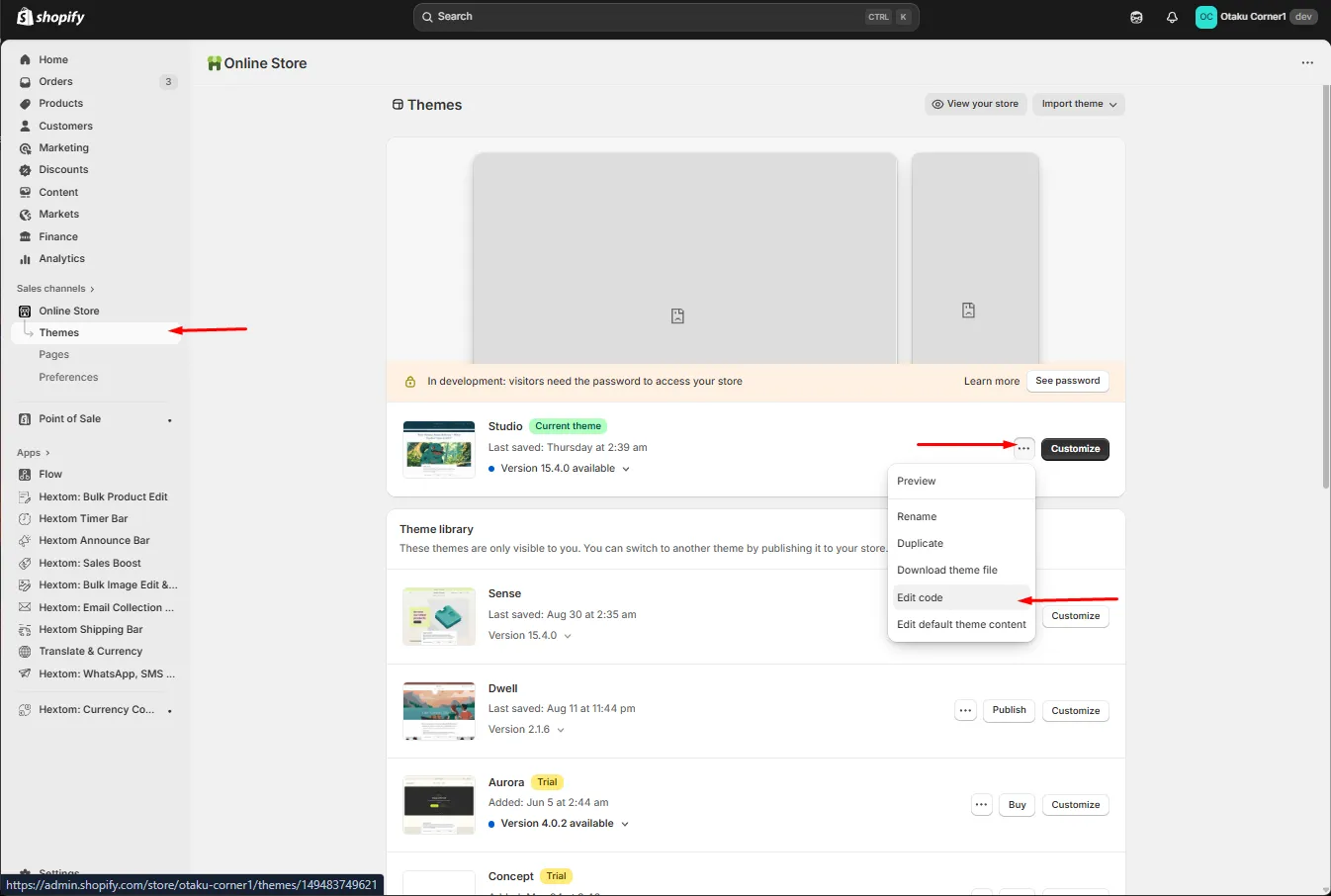
Task: Choose Edit code in the menu
Action: click(x=961, y=598)
